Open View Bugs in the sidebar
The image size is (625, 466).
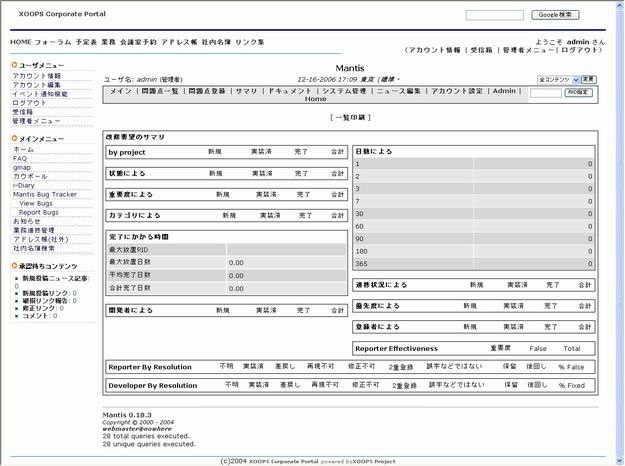point(36,203)
